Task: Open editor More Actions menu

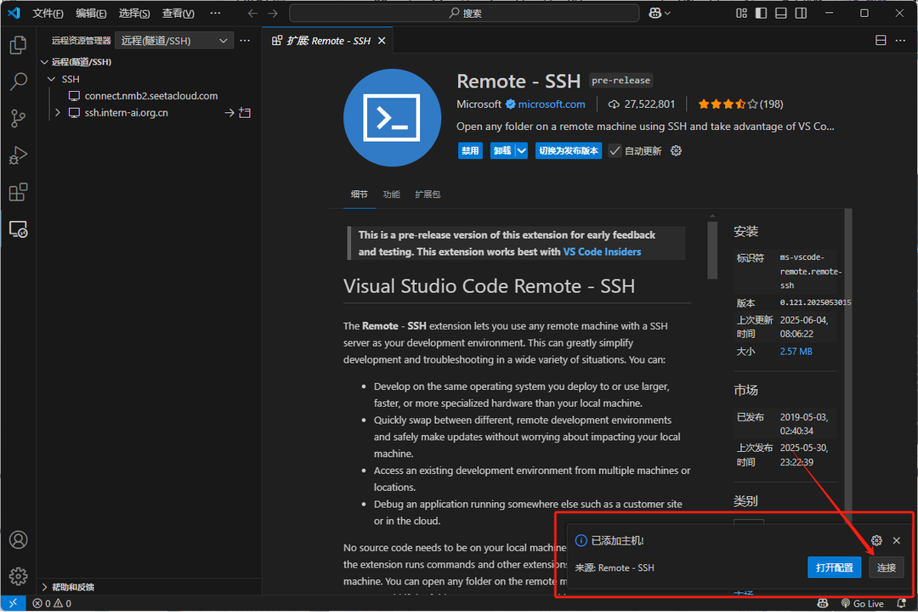Action: click(900, 40)
